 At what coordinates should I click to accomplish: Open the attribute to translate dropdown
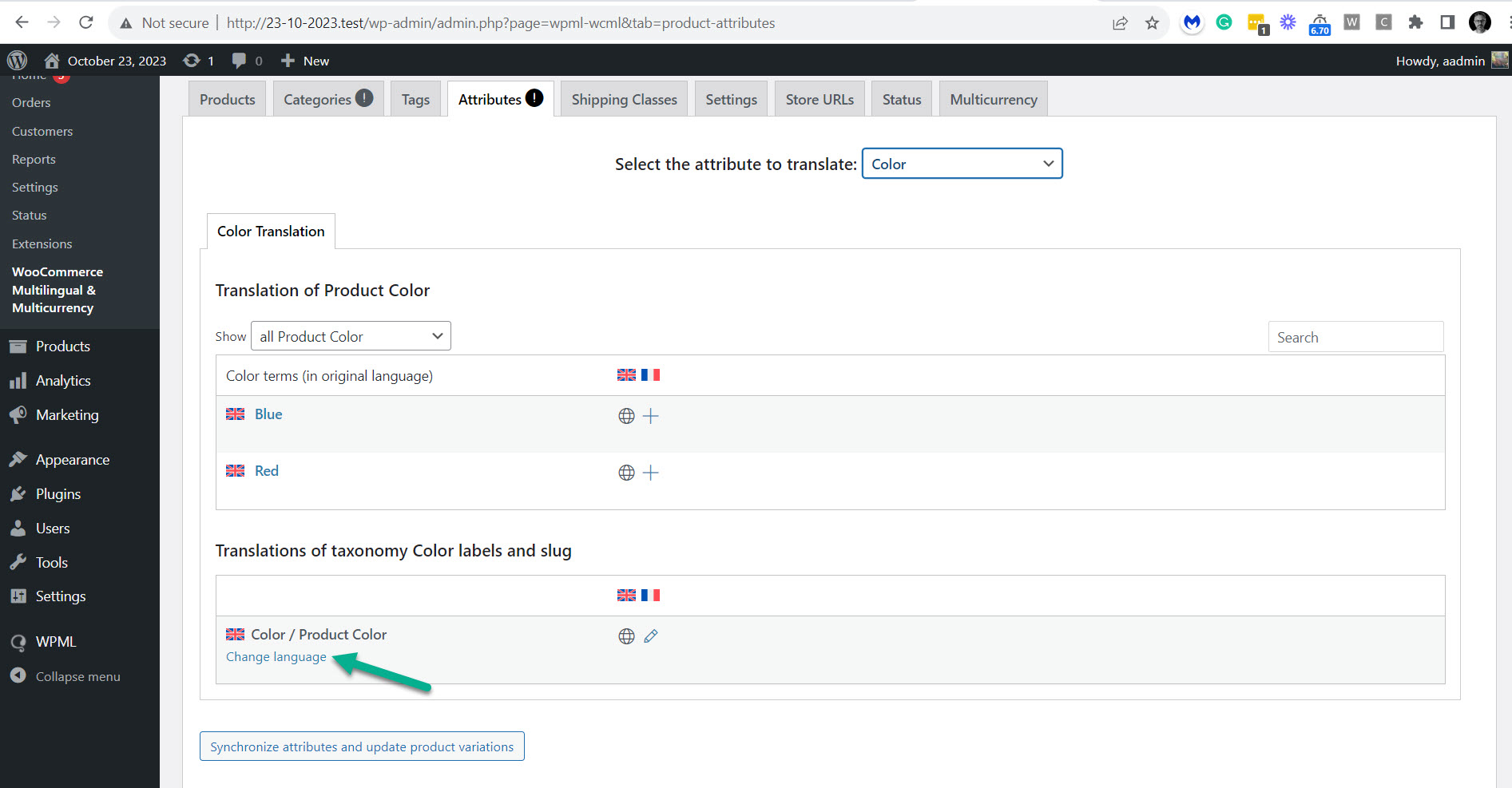(962, 164)
